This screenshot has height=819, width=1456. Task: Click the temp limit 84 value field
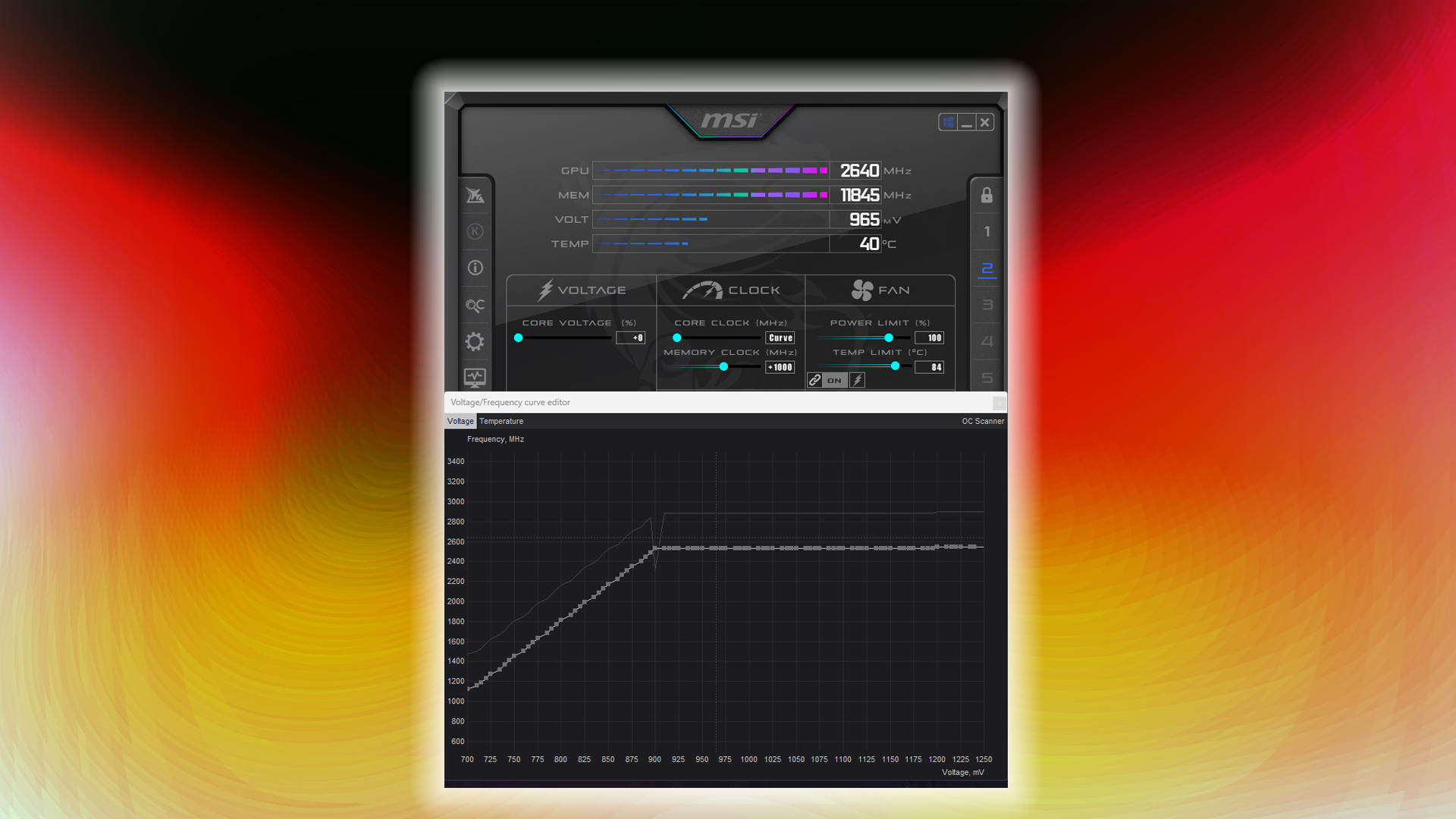point(929,367)
